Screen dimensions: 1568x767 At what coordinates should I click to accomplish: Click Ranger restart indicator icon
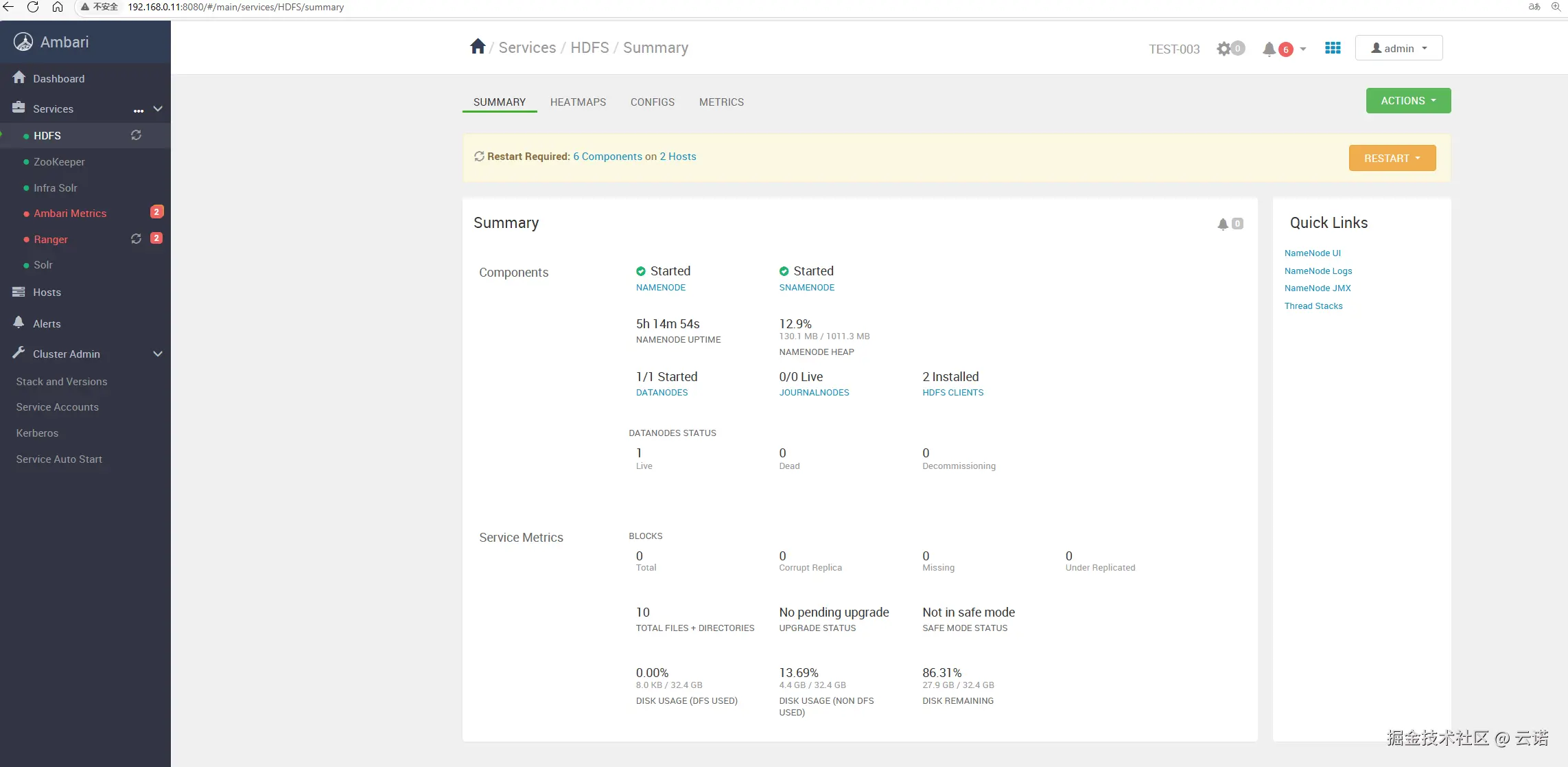click(136, 238)
